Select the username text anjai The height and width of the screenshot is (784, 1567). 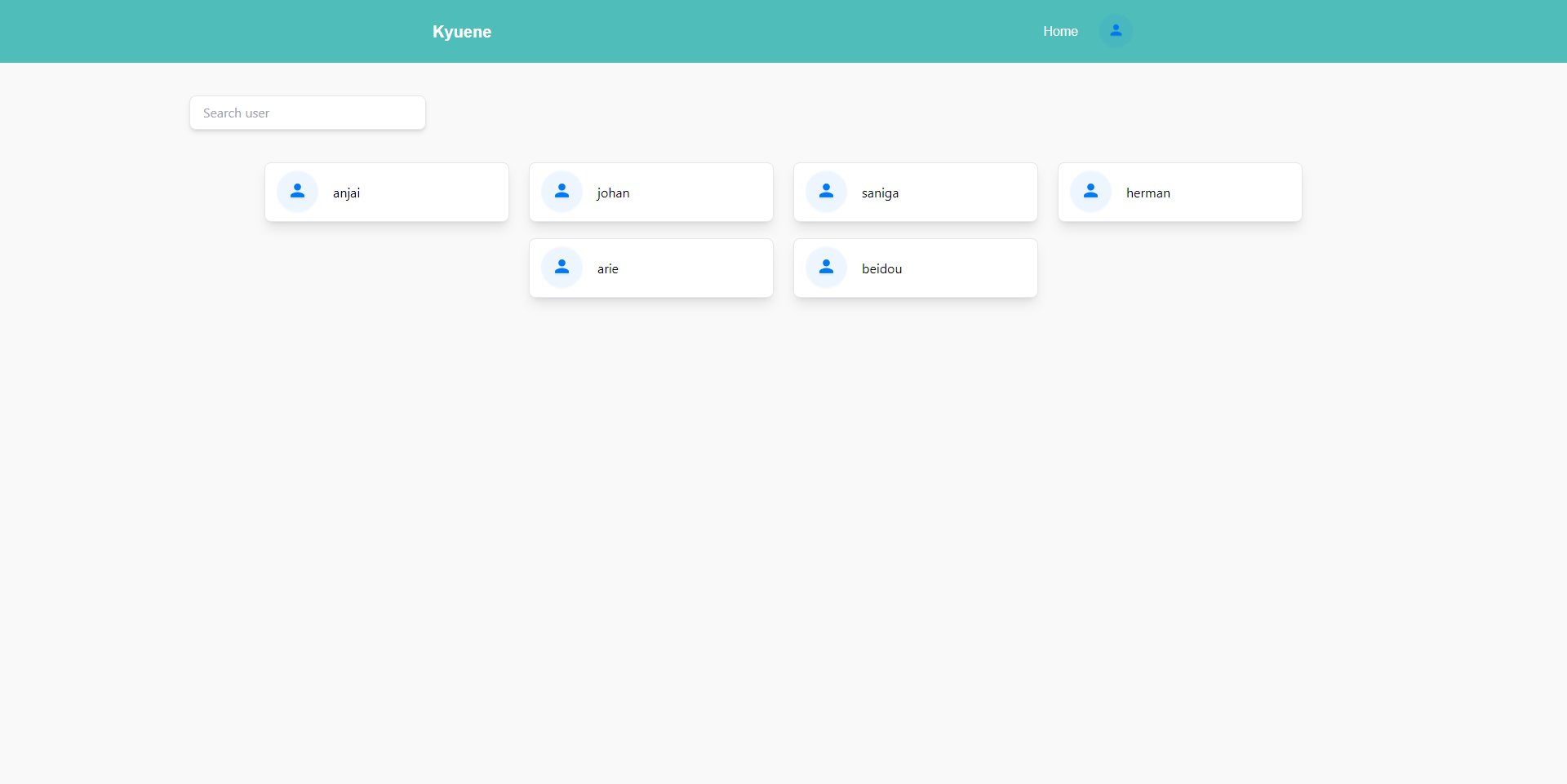tap(346, 193)
